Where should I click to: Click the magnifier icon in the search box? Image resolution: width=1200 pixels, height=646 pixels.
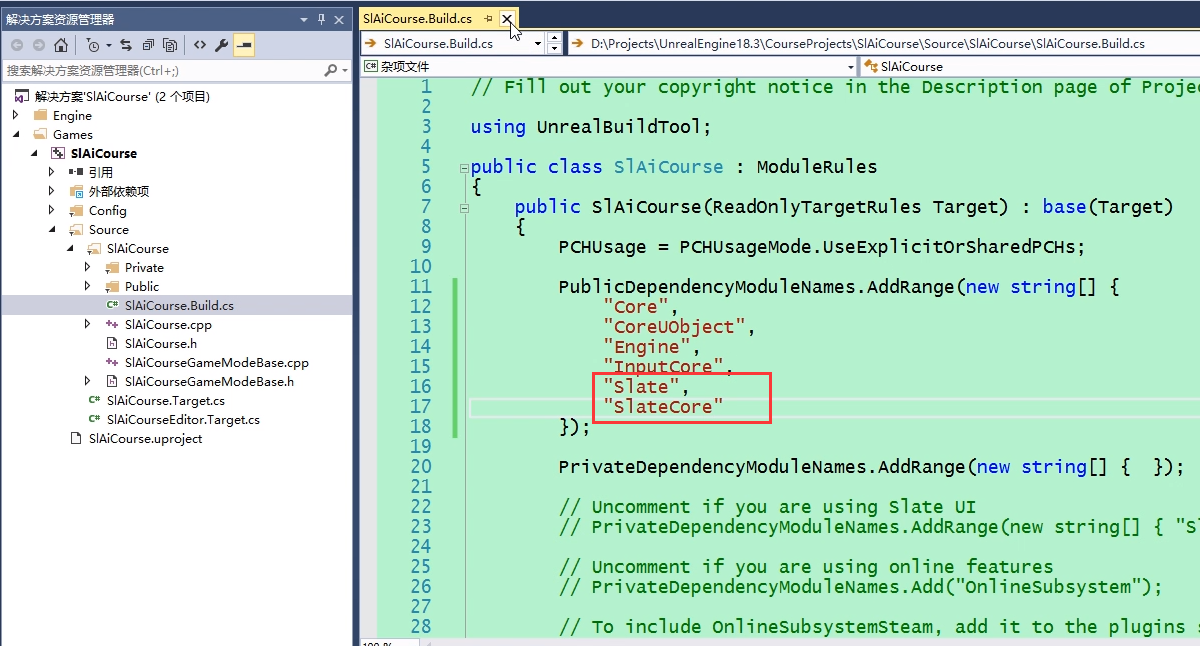[x=330, y=71]
